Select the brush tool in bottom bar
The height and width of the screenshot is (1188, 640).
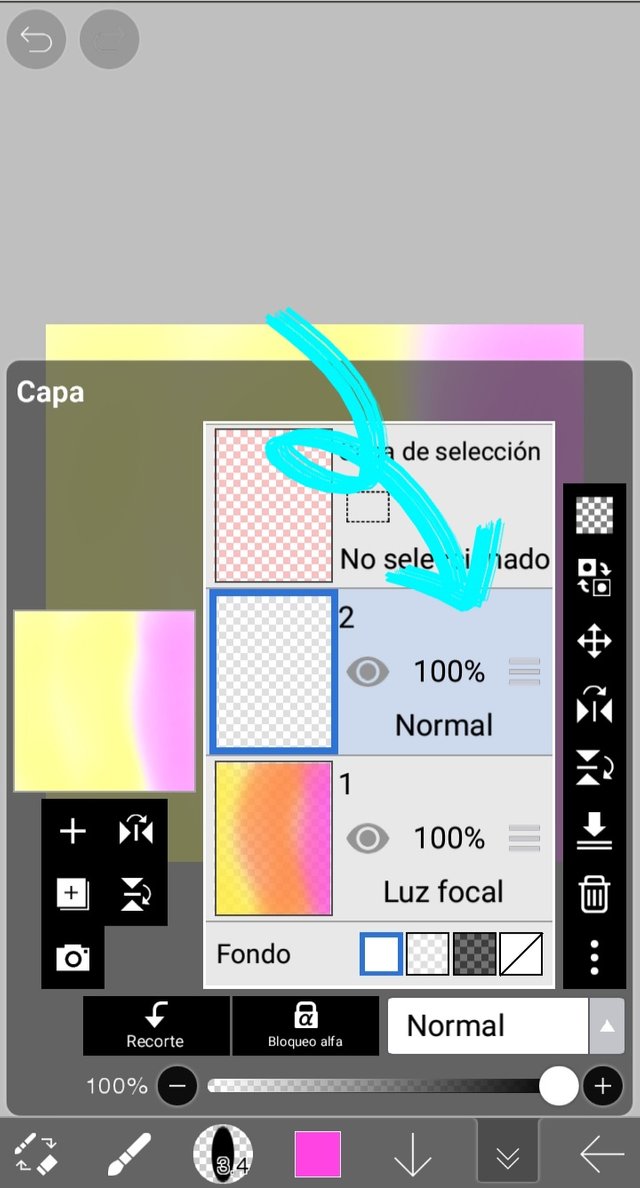point(128,1155)
